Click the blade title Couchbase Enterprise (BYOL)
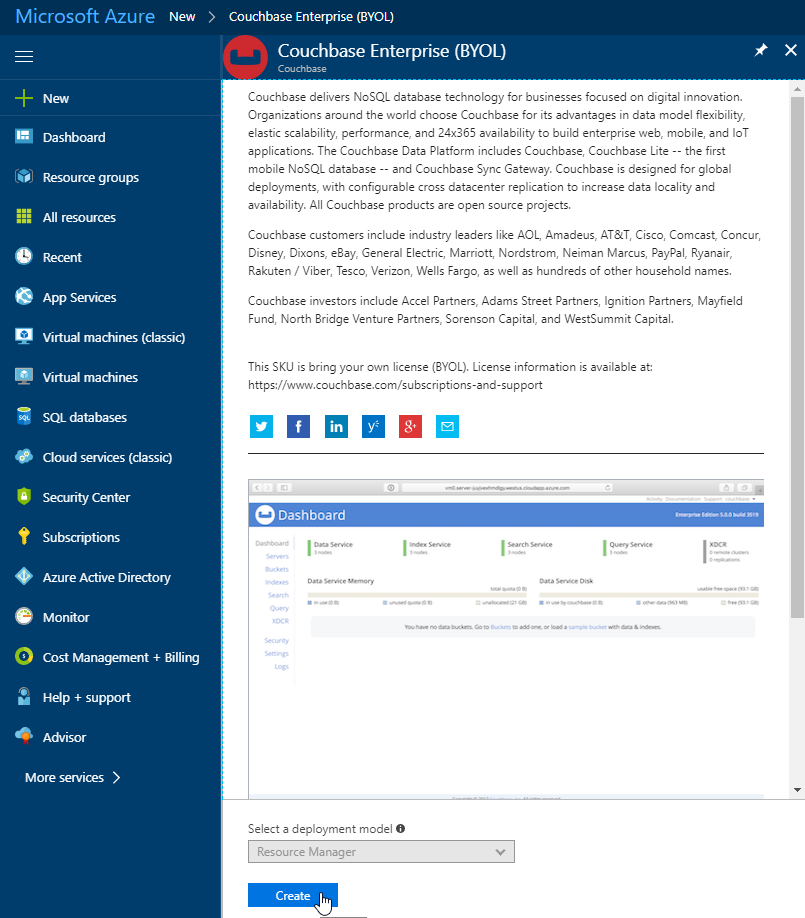 (x=392, y=51)
